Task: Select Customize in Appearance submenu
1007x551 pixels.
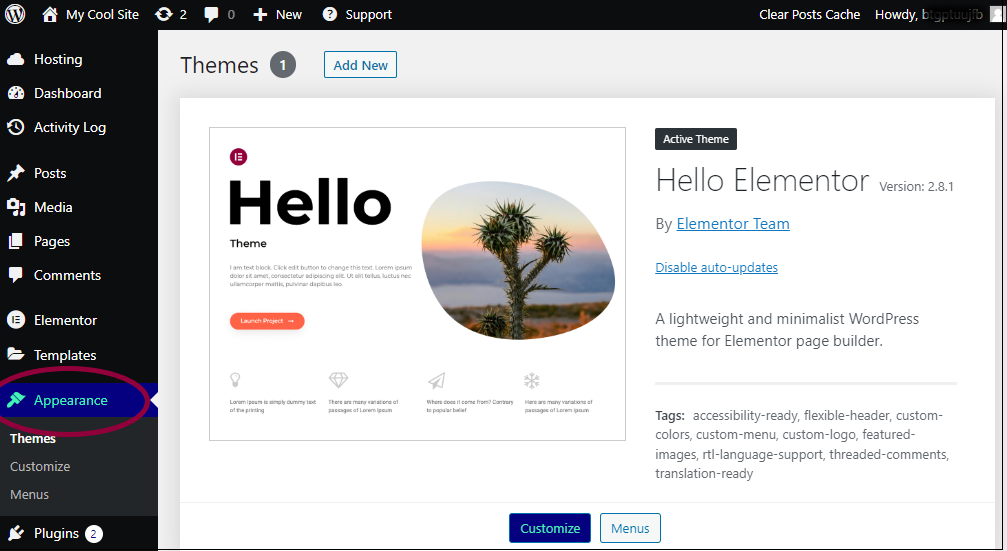Action: (x=40, y=466)
